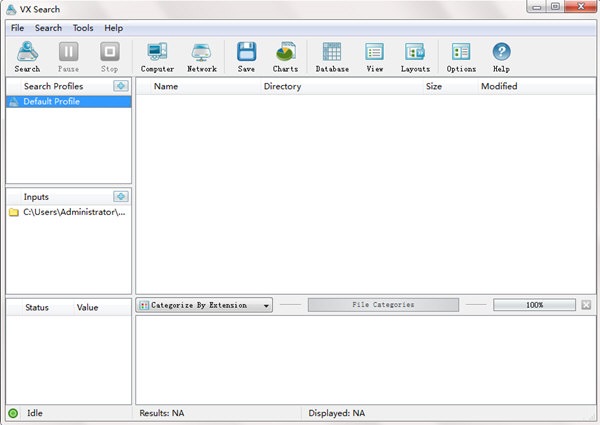Open the Layouts toolbar icon
Image resolution: width=600 pixels, height=425 pixels.
(x=415, y=57)
